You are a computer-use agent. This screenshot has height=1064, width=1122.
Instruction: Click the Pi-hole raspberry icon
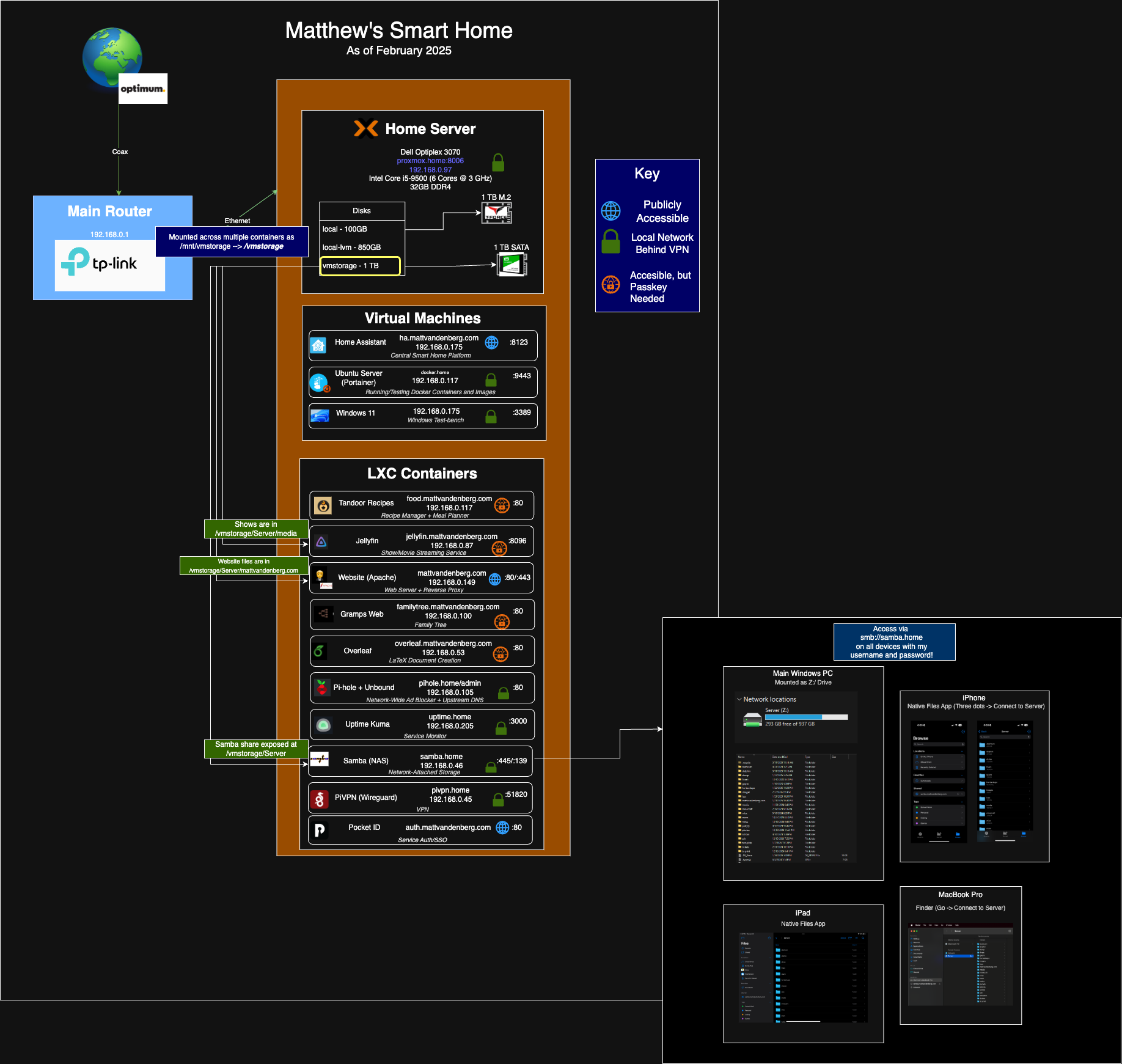tap(321, 688)
